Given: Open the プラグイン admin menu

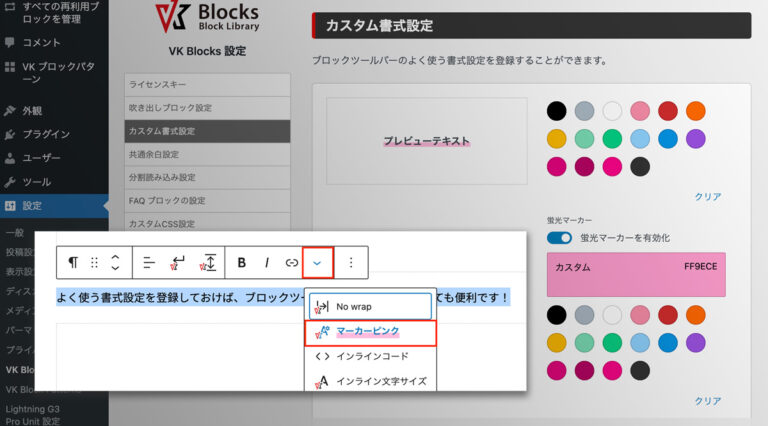Looking at the screenshot, I should pyautogui.click(x=45, y=134).
